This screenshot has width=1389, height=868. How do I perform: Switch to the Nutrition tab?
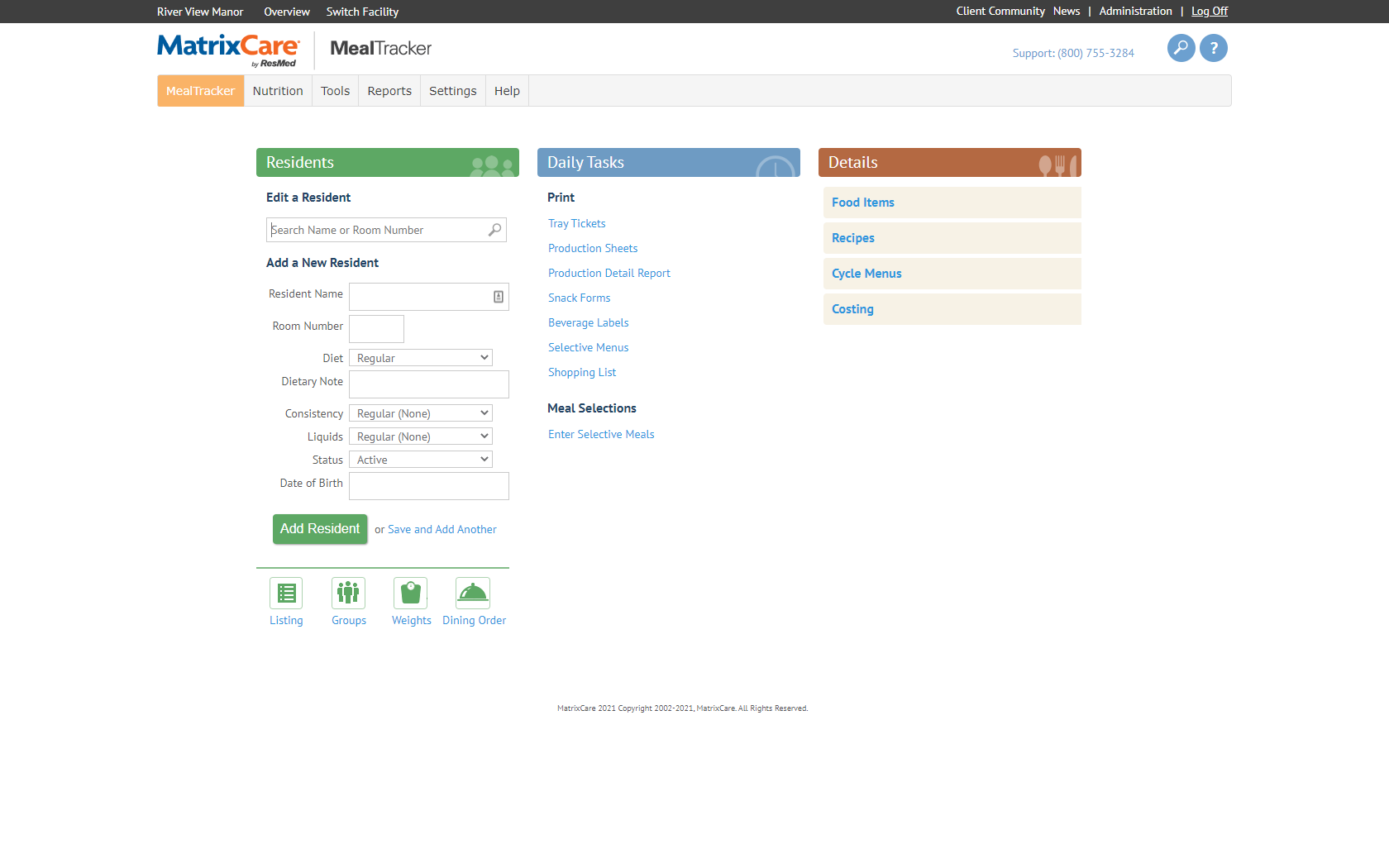(x=278, y=91)
